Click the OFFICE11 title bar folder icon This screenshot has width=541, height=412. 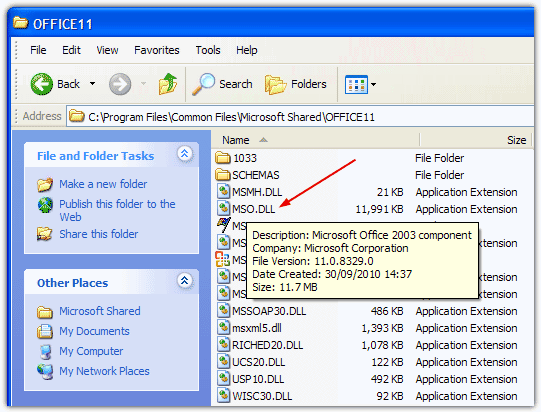tap(21, 23)
